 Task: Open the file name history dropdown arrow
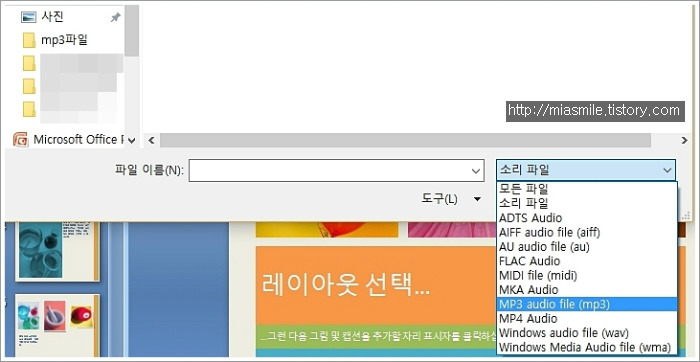[x=475, y=171]
